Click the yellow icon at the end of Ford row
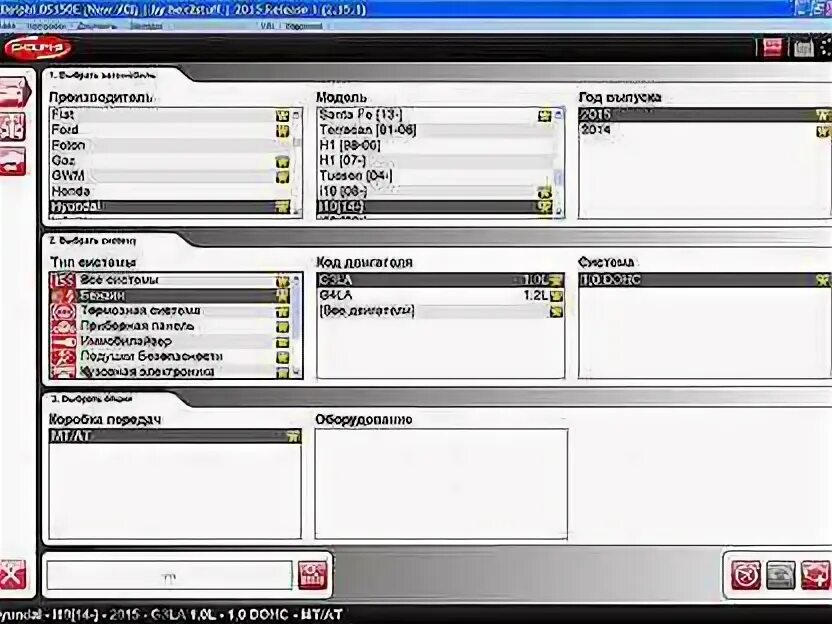This screenshot has height=624, width=832. (282, 131)
